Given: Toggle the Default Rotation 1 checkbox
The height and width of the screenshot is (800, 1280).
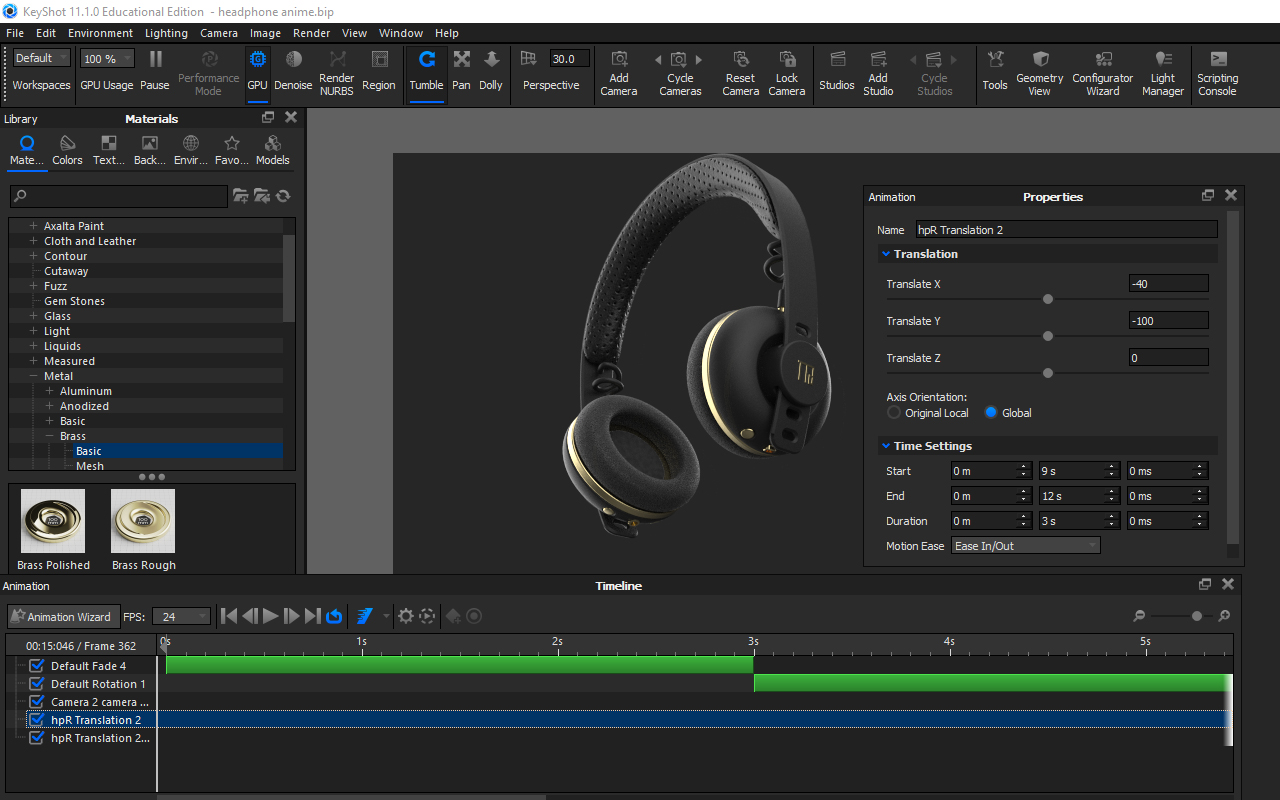Looking at the screenshot, I should tap(37, 684).
